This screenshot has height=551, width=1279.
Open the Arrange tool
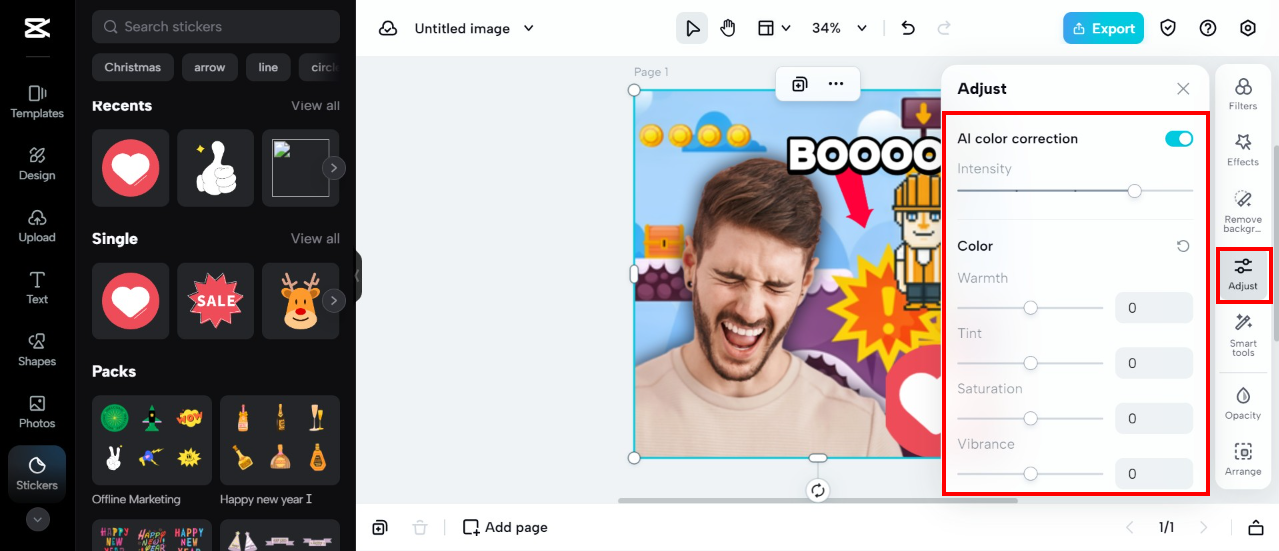pyautogui.click(x=1243, y=458)
